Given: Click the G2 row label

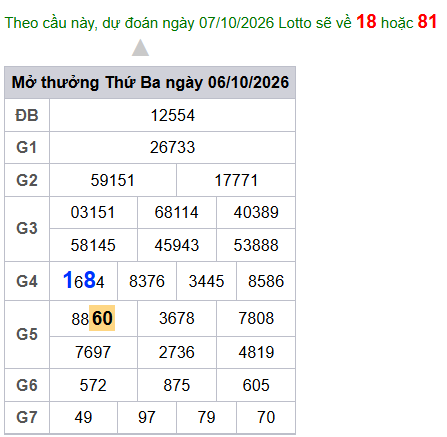Looking at the screenshot, I should (x=27, y=180).
